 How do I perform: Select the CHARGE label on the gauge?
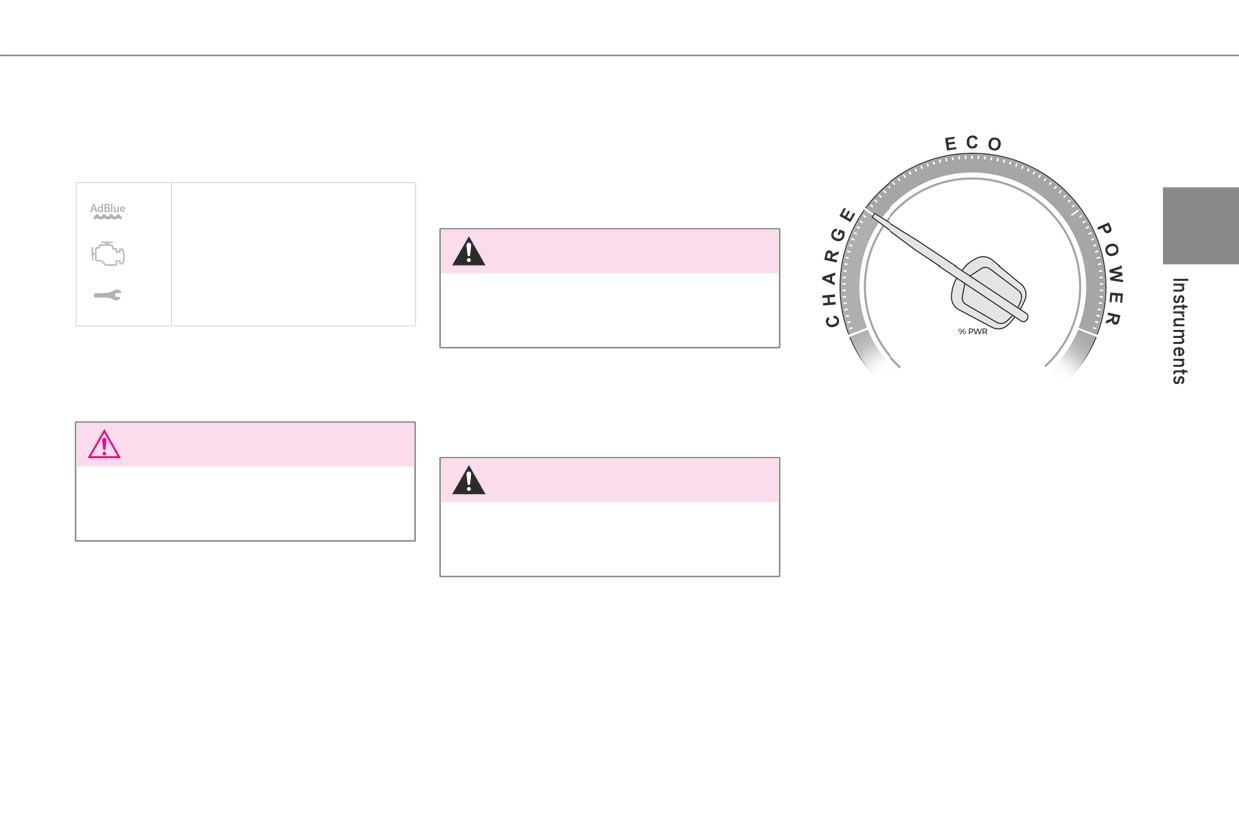coord(840,267)
